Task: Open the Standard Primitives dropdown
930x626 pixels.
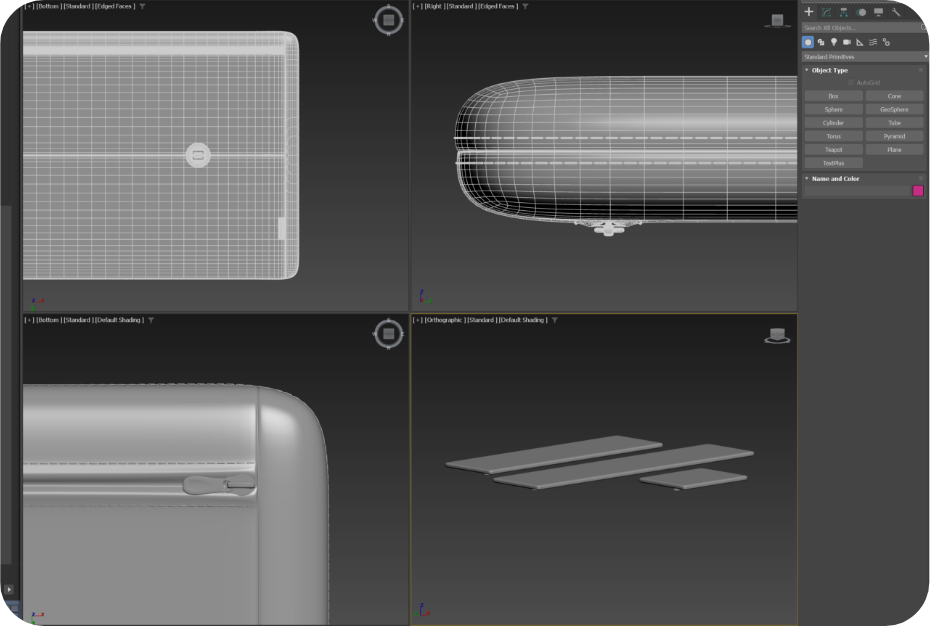Action: pos(863,57)
